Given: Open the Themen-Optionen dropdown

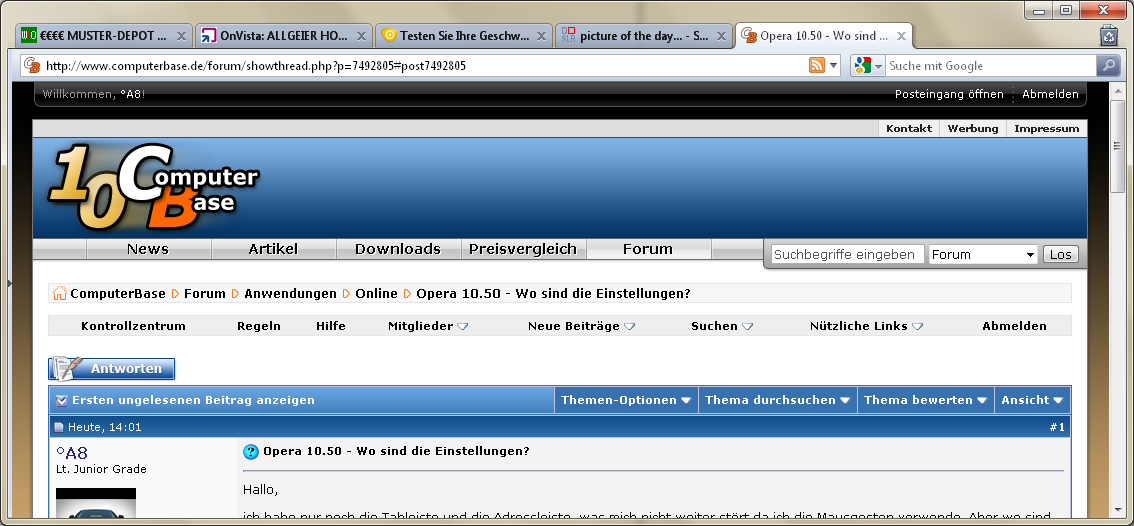Looking at the screenshot, I should [626, 400].
